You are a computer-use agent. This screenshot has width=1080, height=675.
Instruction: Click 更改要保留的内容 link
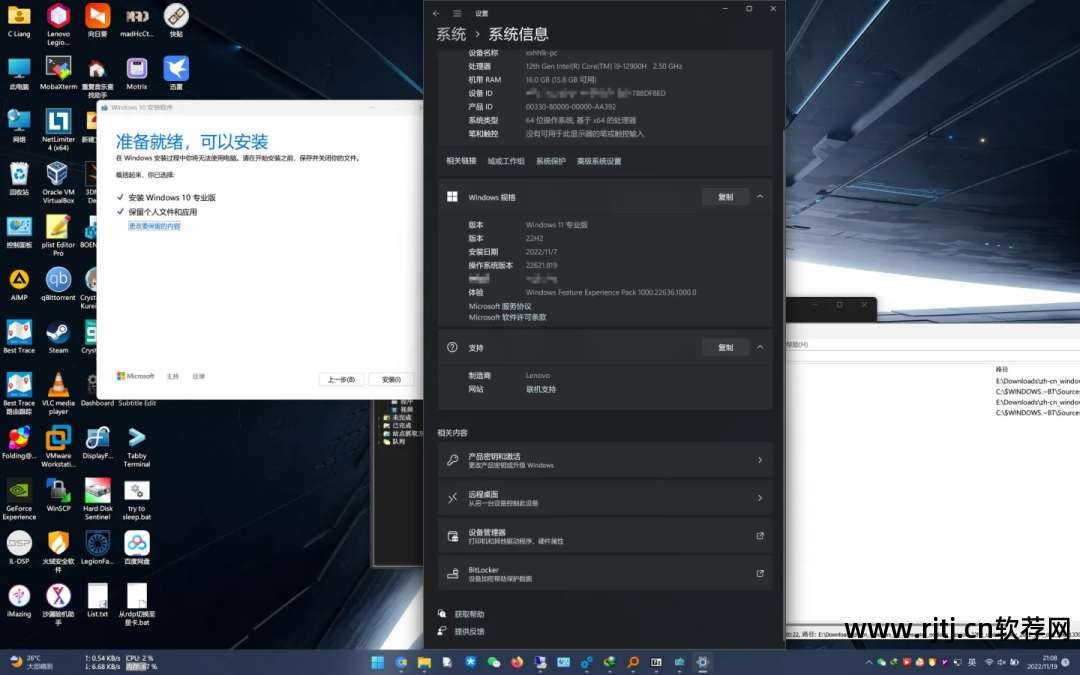(x=154, y=226)
